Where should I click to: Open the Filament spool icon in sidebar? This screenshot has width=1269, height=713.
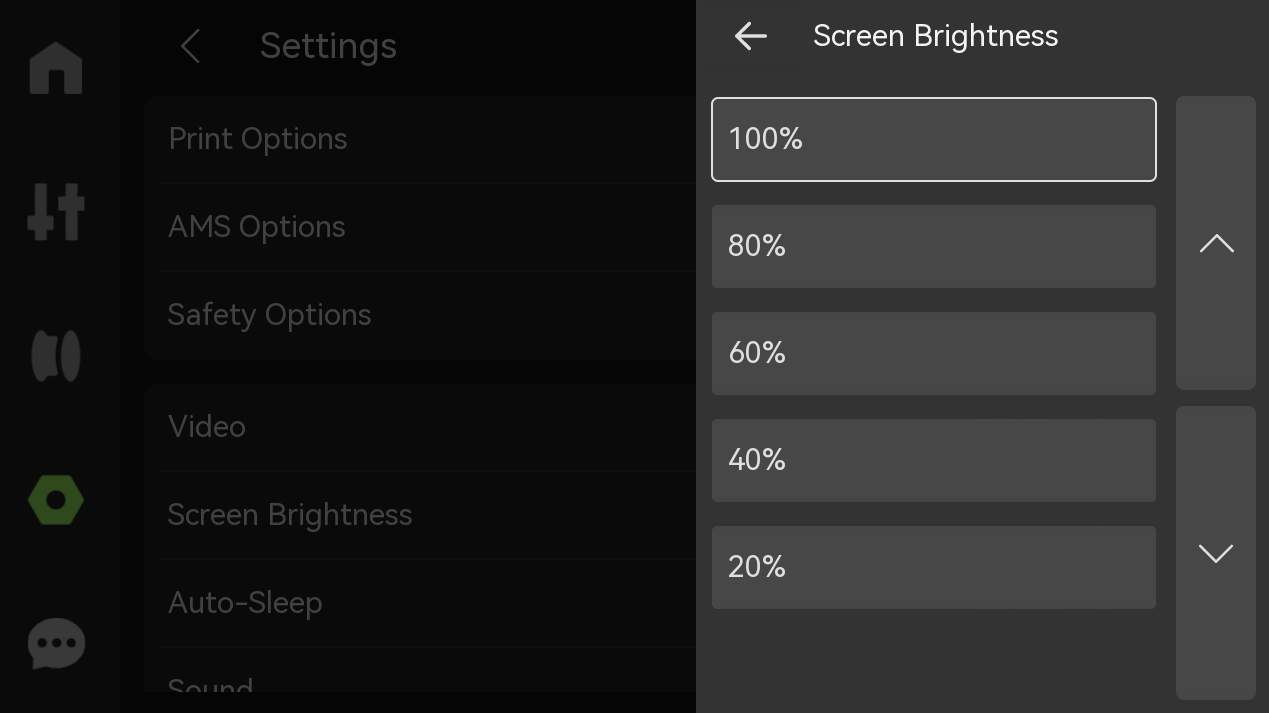56,356
